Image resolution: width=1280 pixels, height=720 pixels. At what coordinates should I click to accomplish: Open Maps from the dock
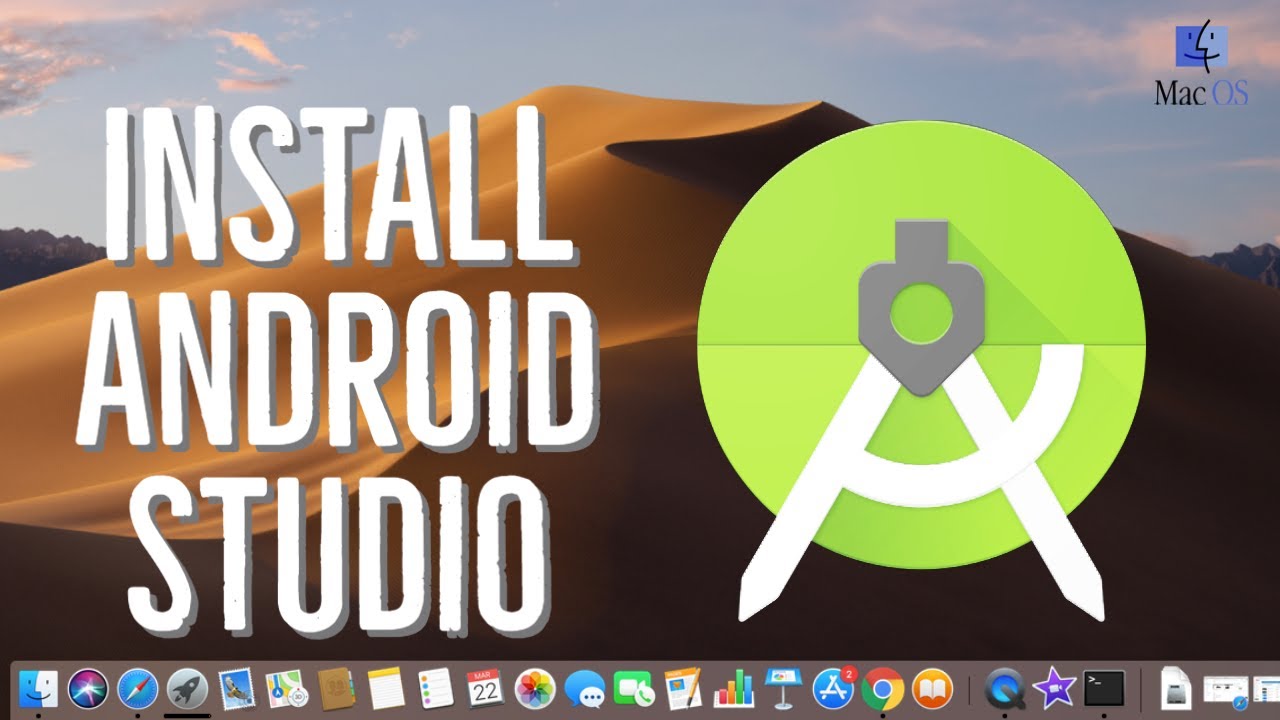286,688
